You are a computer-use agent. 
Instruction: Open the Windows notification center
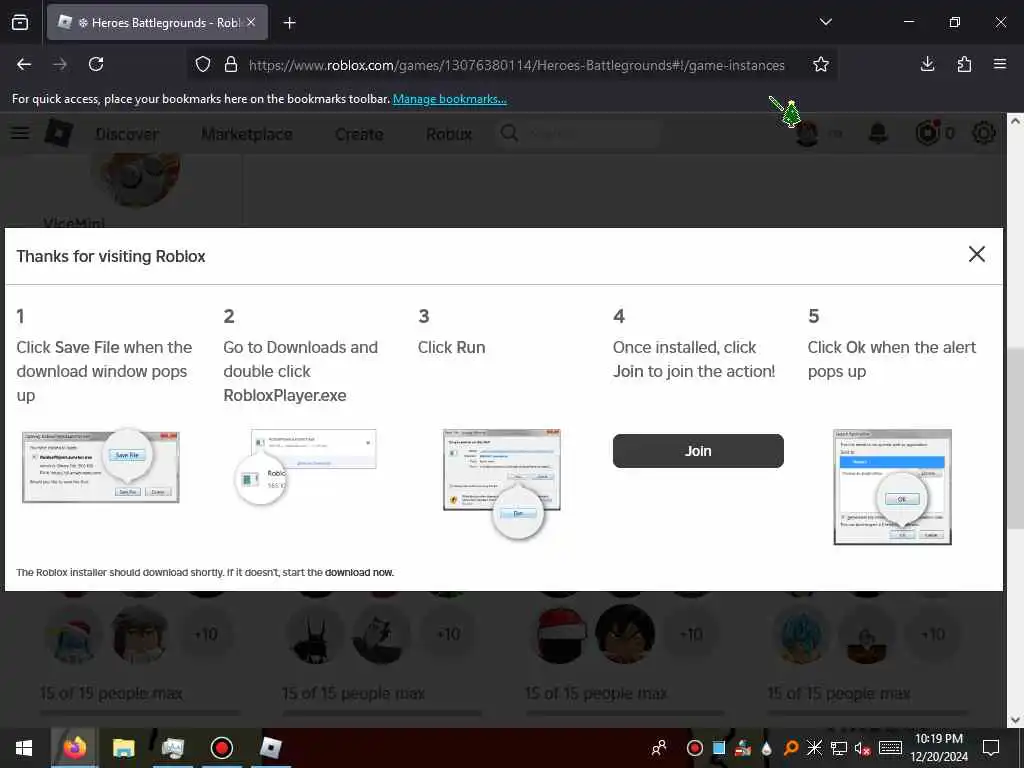(991, 748)
